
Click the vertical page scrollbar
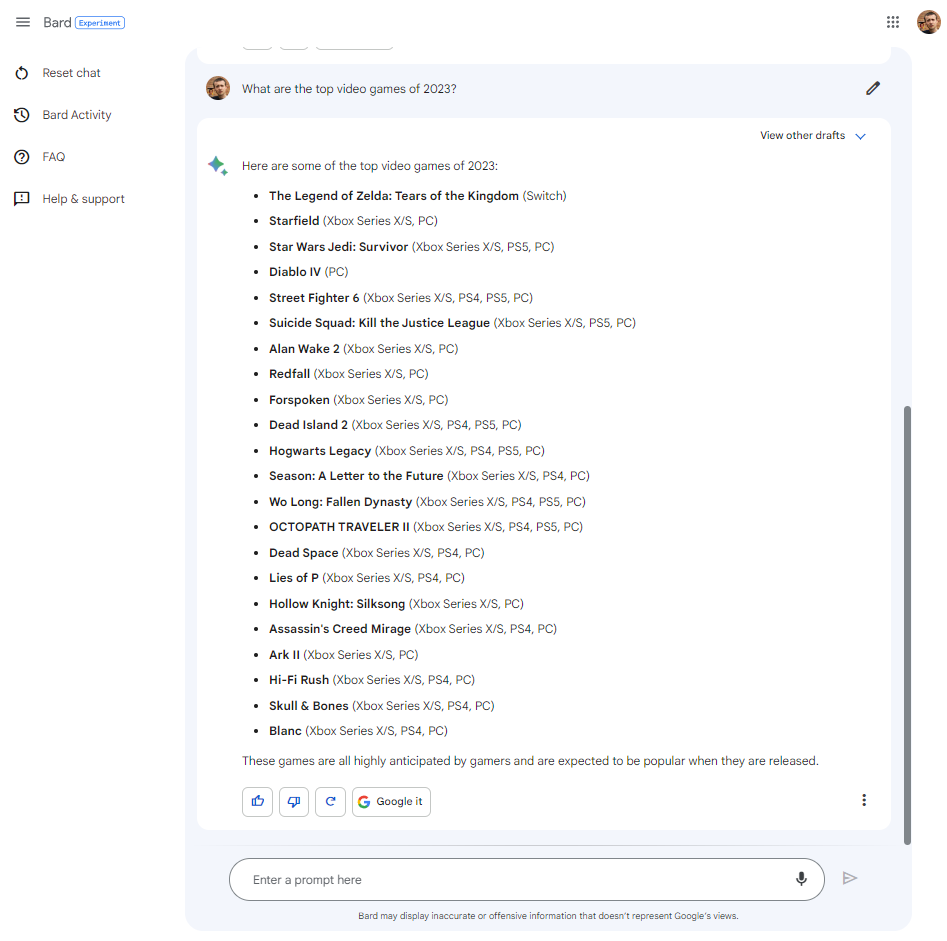point(907,620)
